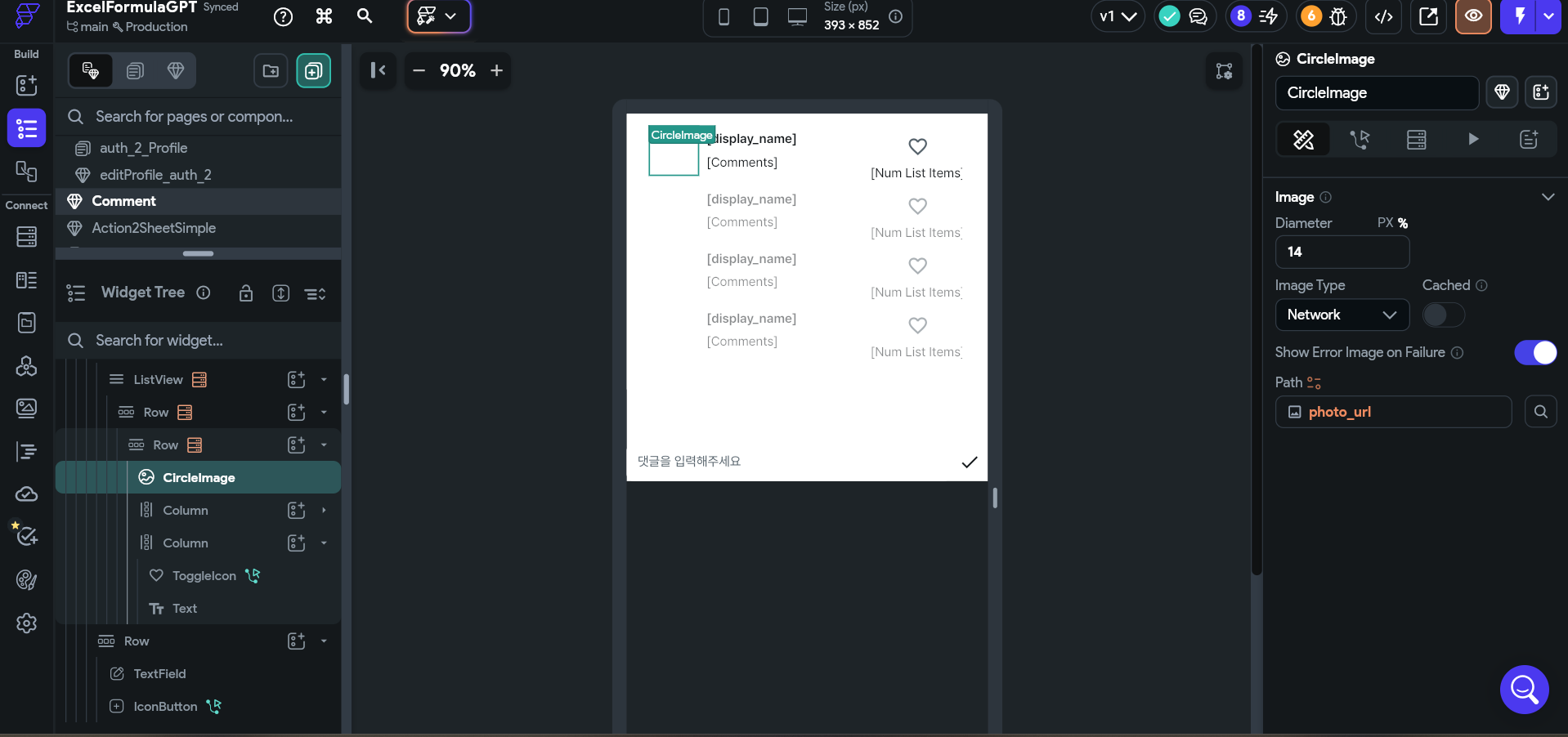Image resolution: width=1568 pixels, height=737 pixels.
Task: Open the storyboard icon in left sidebar
Action: coord(26,171)
